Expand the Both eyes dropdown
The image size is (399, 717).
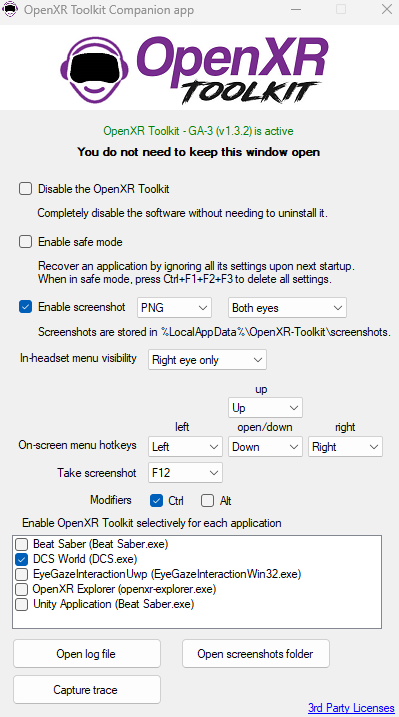pos(287,308)
